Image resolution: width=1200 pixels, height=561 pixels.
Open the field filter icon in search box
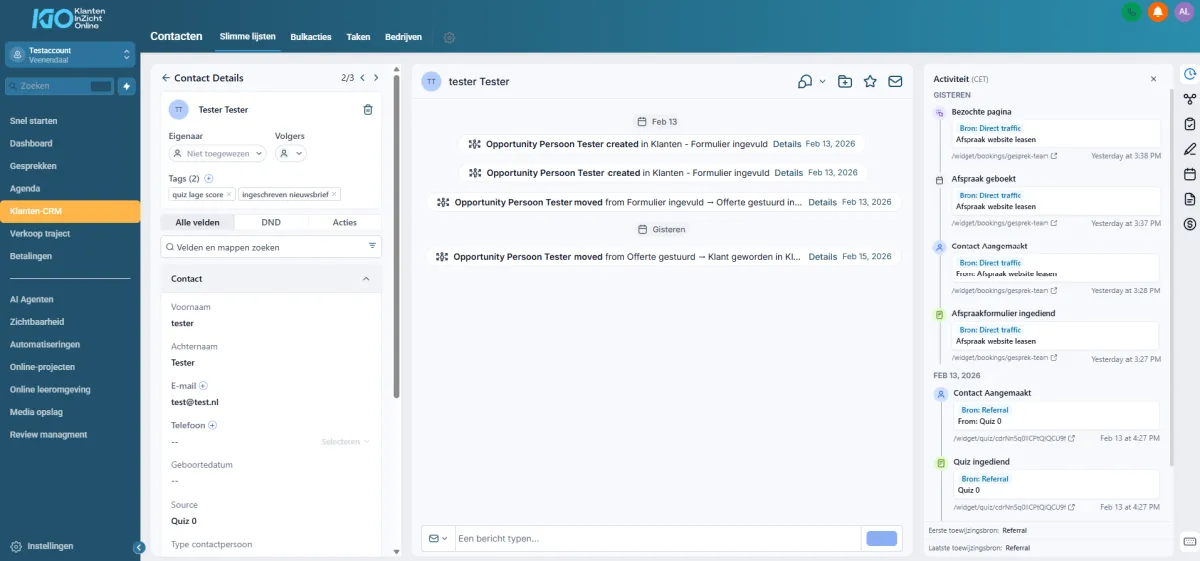[372, 245]
